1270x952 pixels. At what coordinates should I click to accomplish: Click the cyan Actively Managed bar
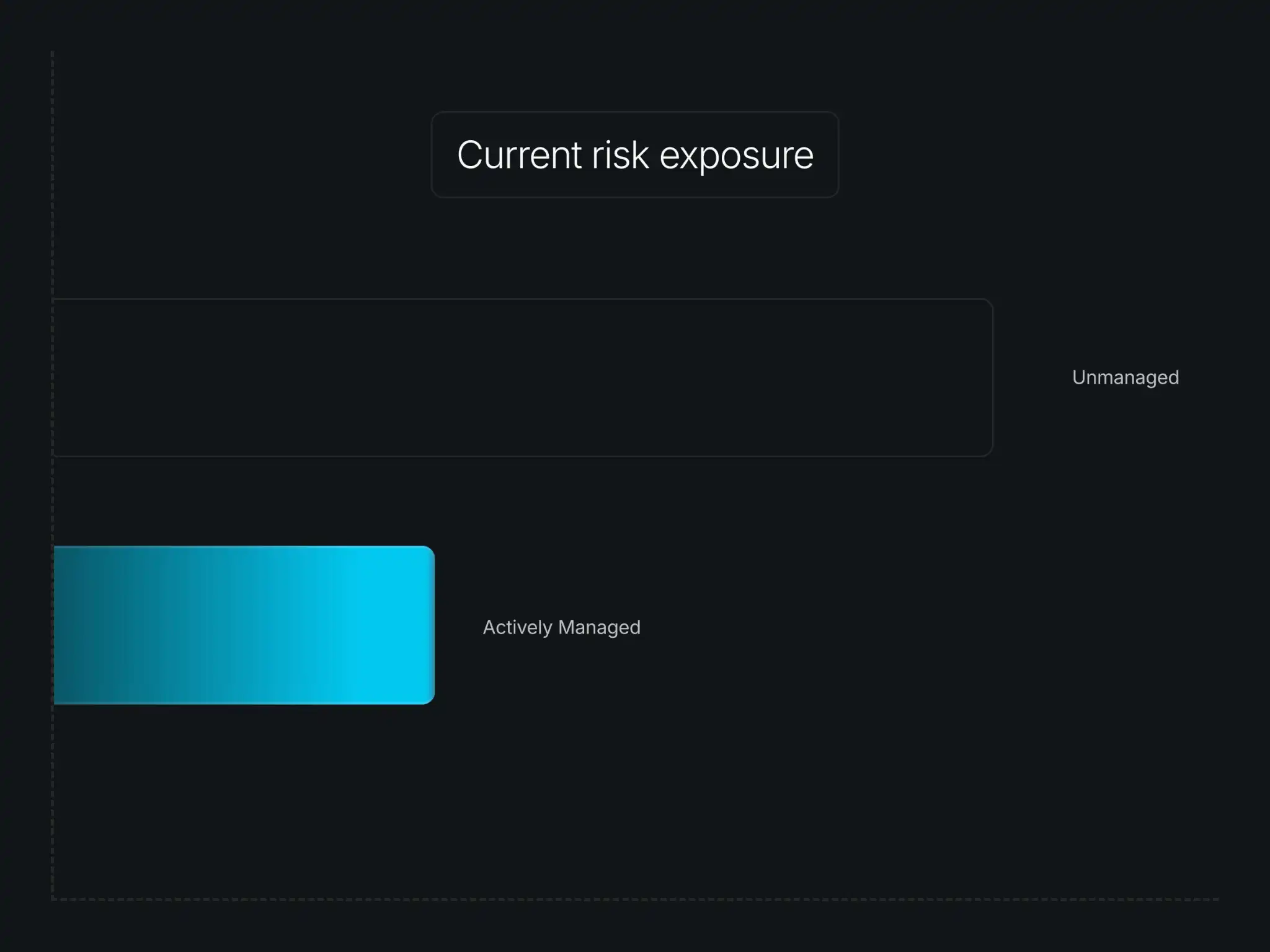click(x=244, y=625)
